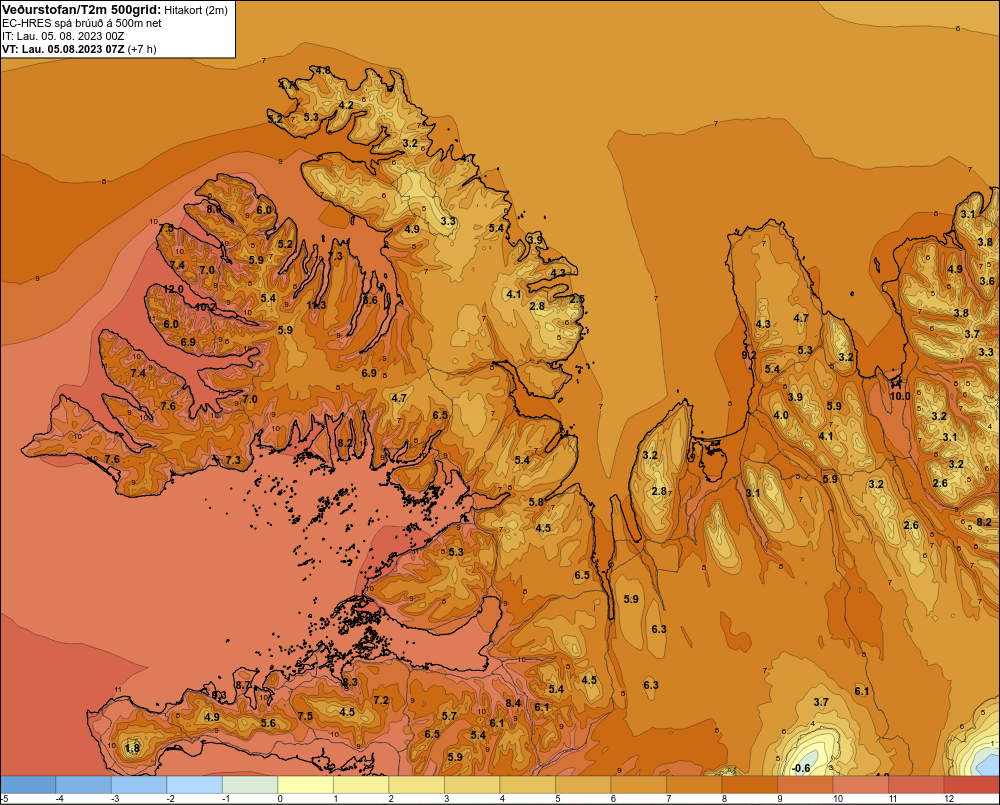Click the legend label '0'
The image size is (1000, 805).
click(x=280, y=799)
